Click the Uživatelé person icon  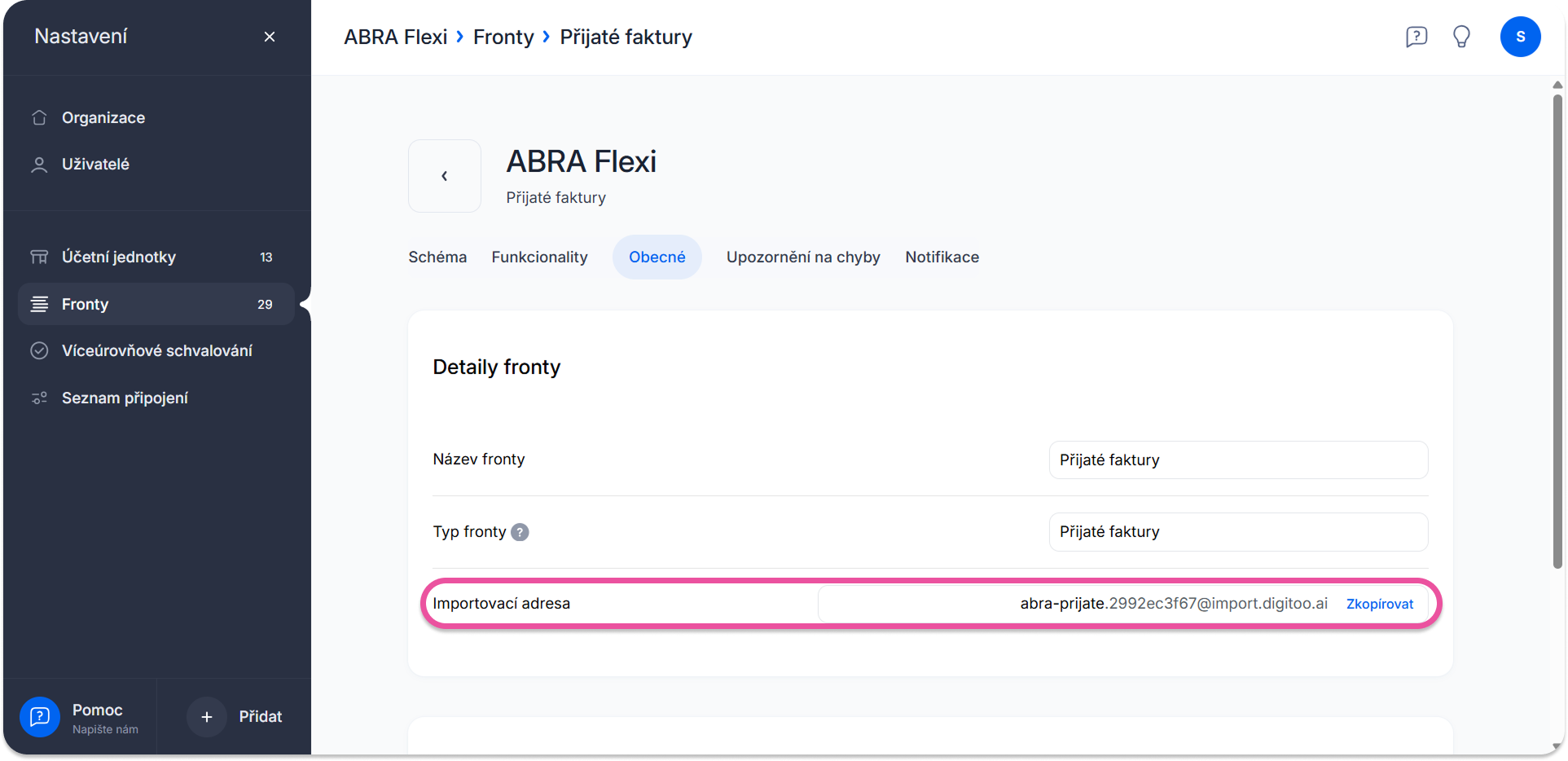pyautogui.click(x=39, y=165)
